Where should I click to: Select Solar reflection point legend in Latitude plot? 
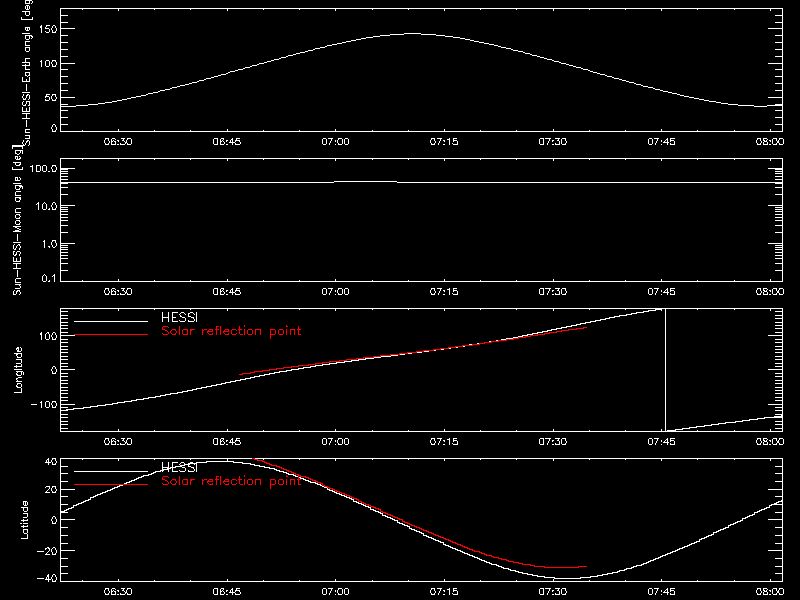pos(231,481)
